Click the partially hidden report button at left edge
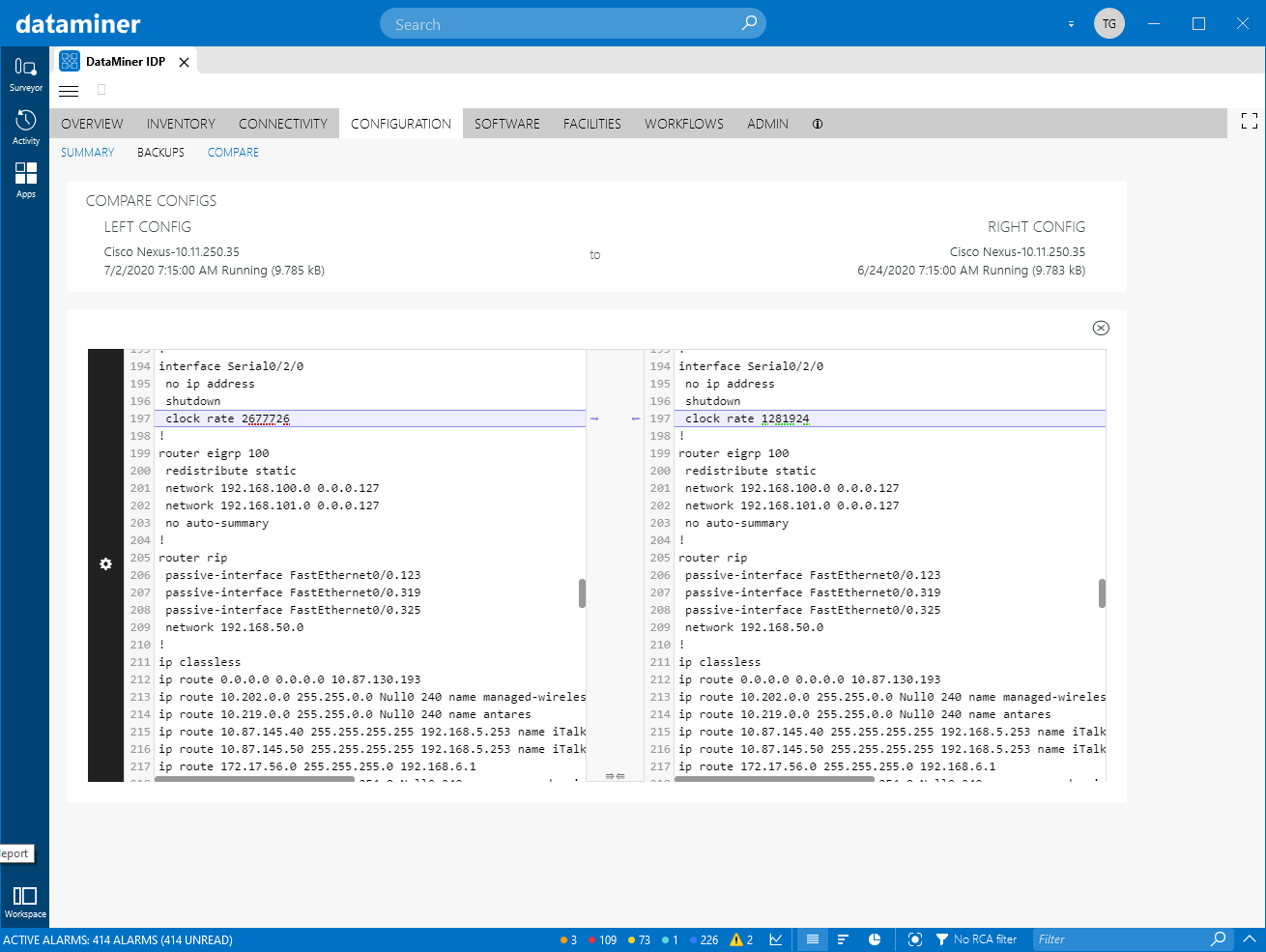Image resolution: width=1266 pixels, height=952 pixels. tap(16, 853)
